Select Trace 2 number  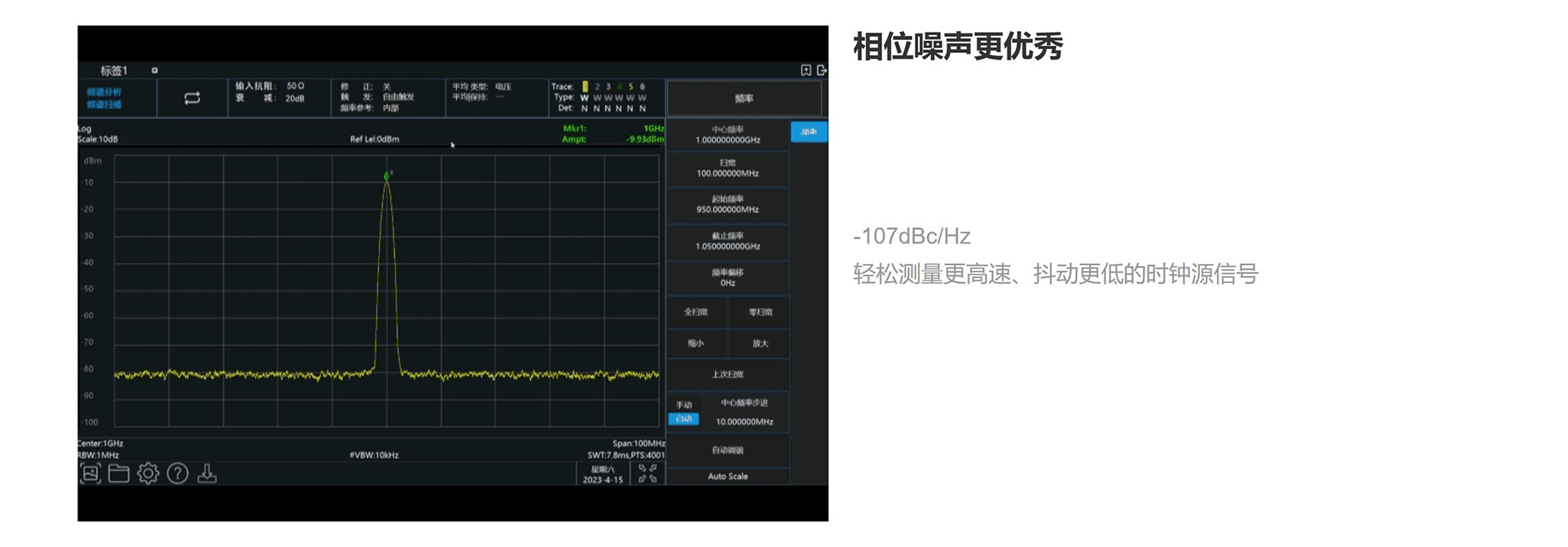point(597,86)
